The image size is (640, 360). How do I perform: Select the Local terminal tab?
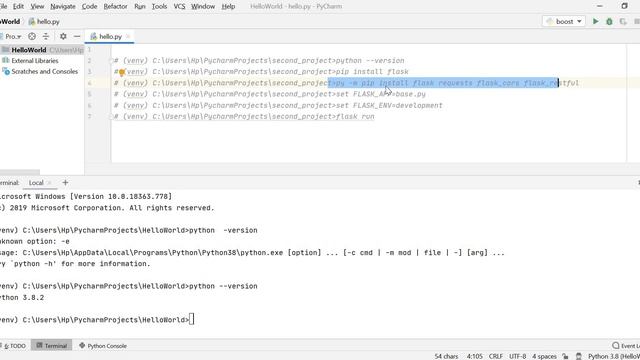(x=36, y=182)
